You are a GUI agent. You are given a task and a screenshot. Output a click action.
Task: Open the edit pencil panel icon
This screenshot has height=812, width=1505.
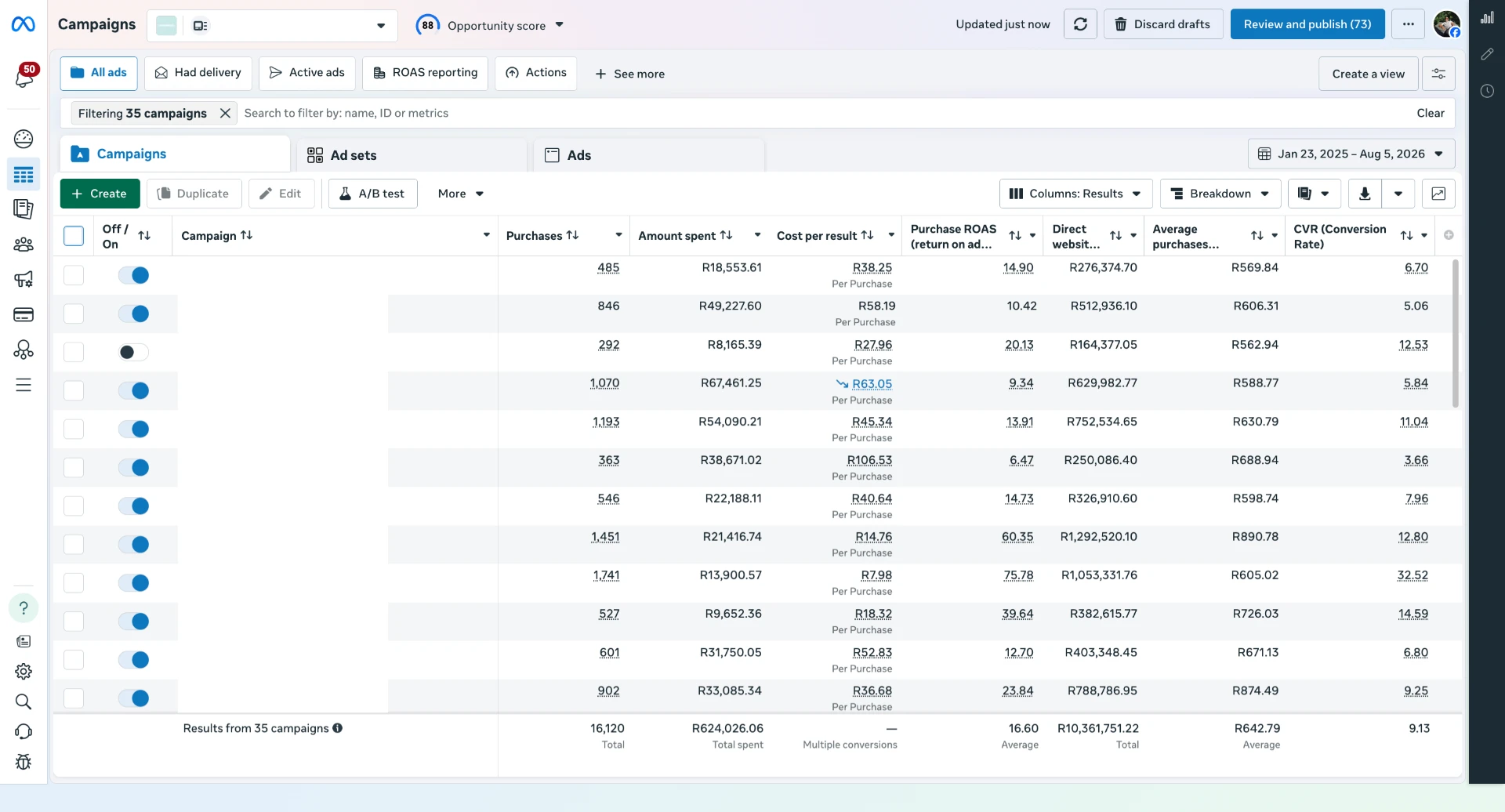pos(1487,54)
